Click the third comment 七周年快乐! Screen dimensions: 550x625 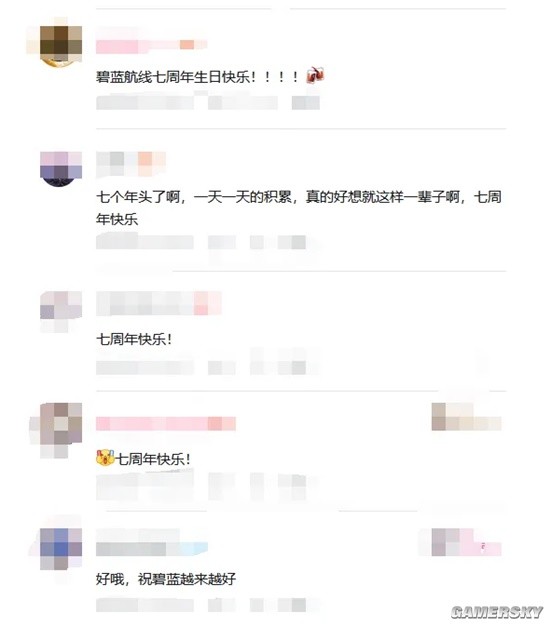[134, 340]
